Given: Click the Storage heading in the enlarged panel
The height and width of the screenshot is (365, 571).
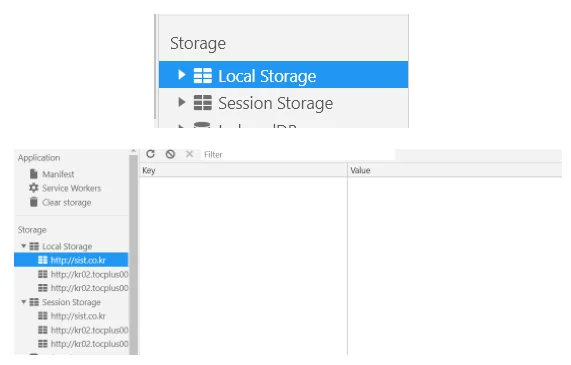Looking at the screenshot, I should (x=198, y=43).
